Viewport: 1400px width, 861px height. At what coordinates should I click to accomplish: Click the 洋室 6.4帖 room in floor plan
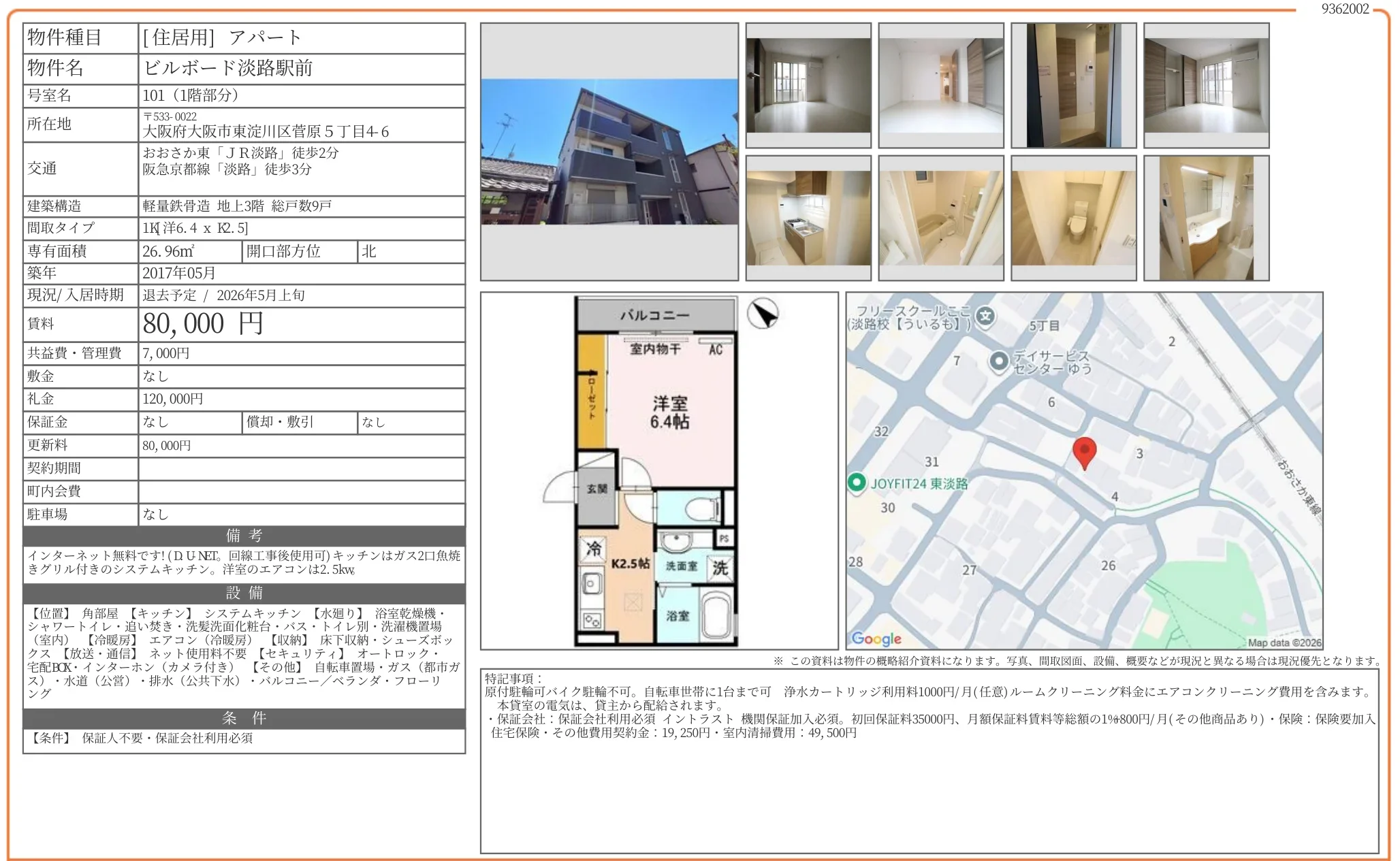[669, 412]
